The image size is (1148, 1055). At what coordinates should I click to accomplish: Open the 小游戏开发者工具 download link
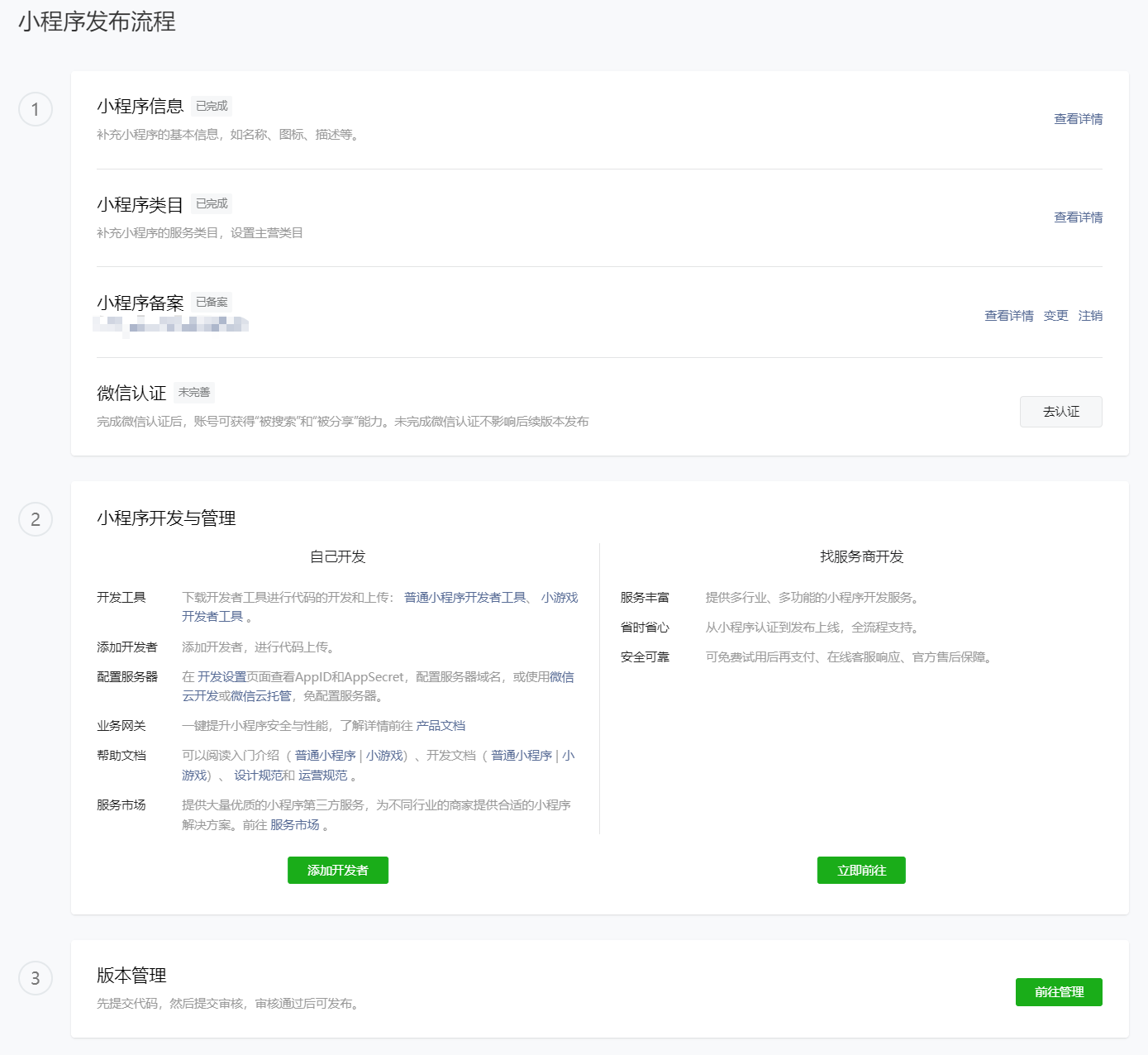pos(560,598)
